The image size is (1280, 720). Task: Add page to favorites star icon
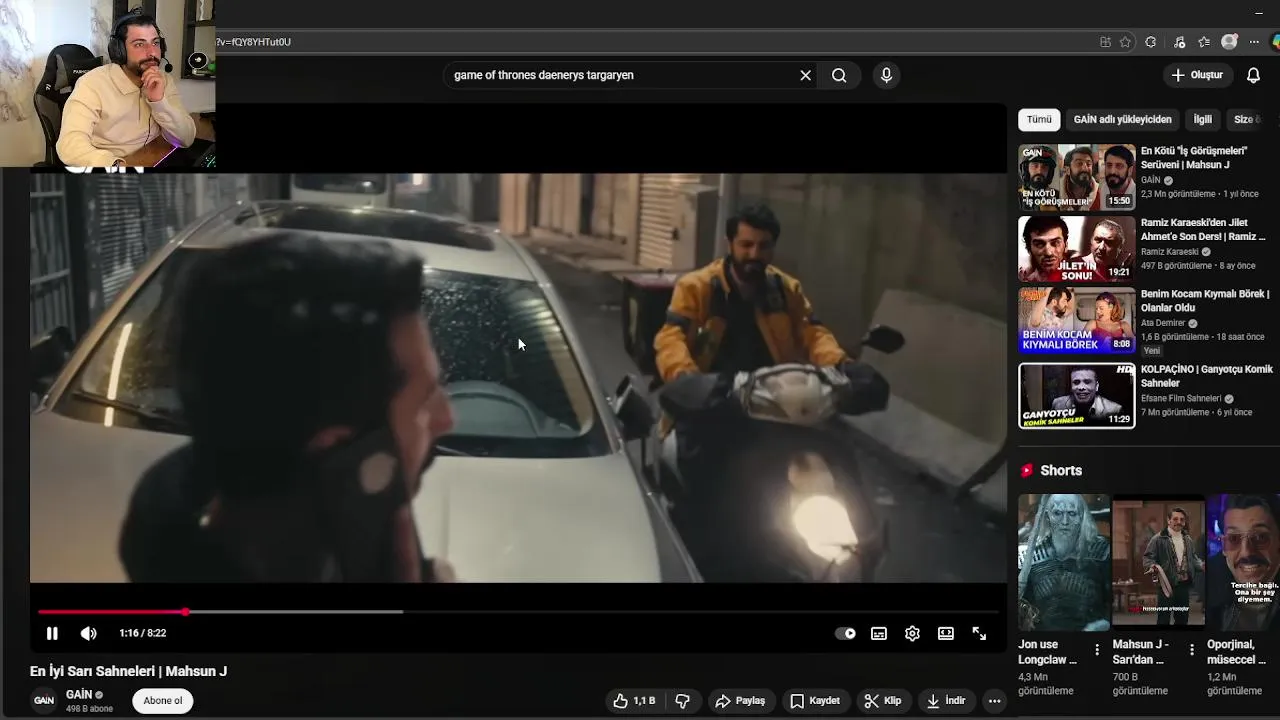(1125, 42)
